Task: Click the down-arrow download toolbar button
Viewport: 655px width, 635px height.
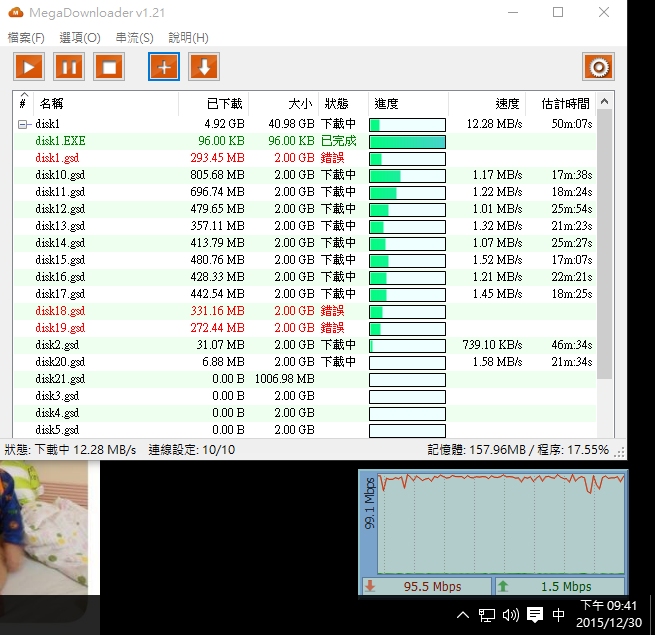Action: (204, 67)
